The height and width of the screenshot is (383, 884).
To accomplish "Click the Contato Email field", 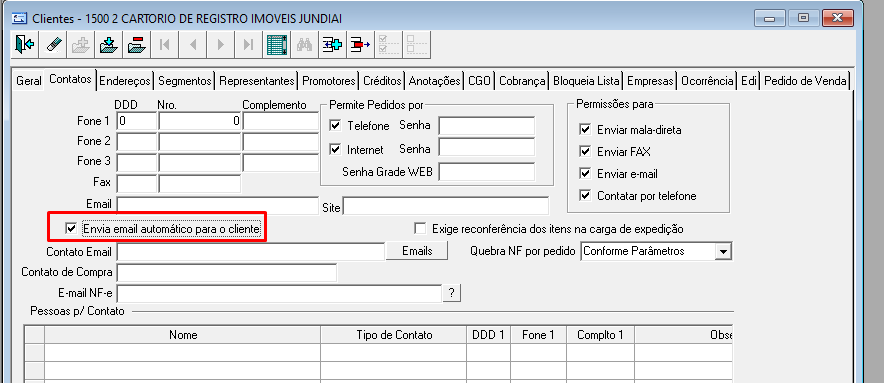I will coord(250,252).
